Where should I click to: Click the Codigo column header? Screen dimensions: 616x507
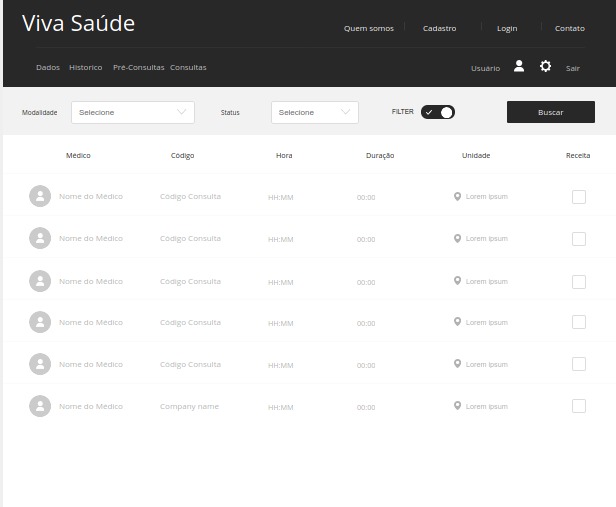click(x=182, y=156)
